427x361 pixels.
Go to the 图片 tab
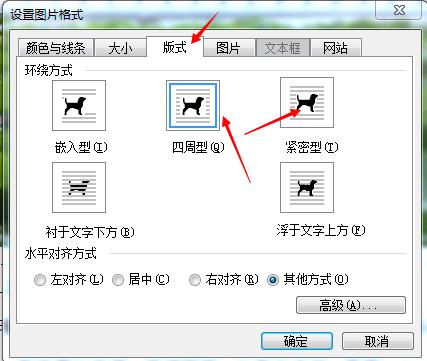click(x=229, y=48)
